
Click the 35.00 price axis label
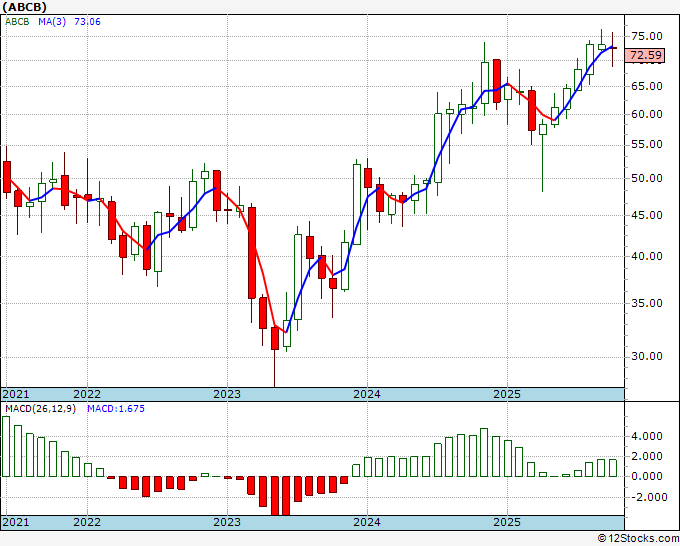click(x=647, y=303)
